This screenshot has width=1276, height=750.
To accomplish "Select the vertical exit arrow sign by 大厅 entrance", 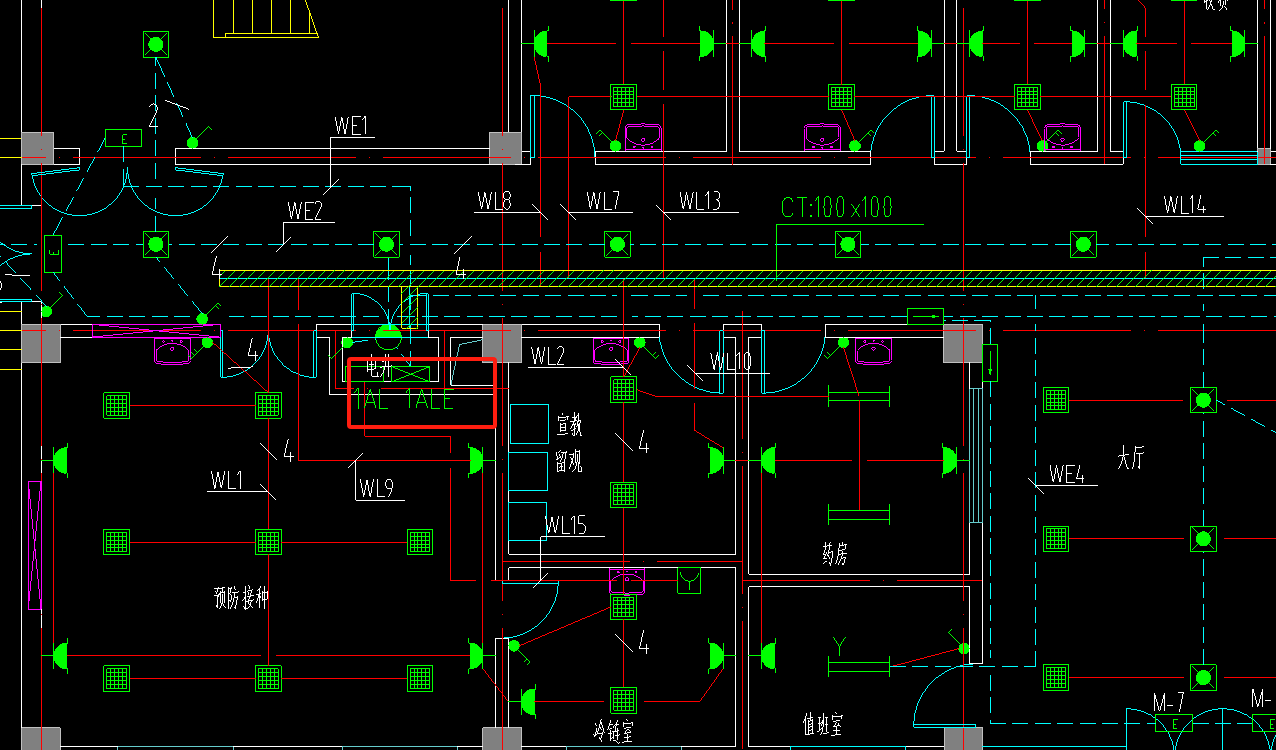I will point(989,362).
